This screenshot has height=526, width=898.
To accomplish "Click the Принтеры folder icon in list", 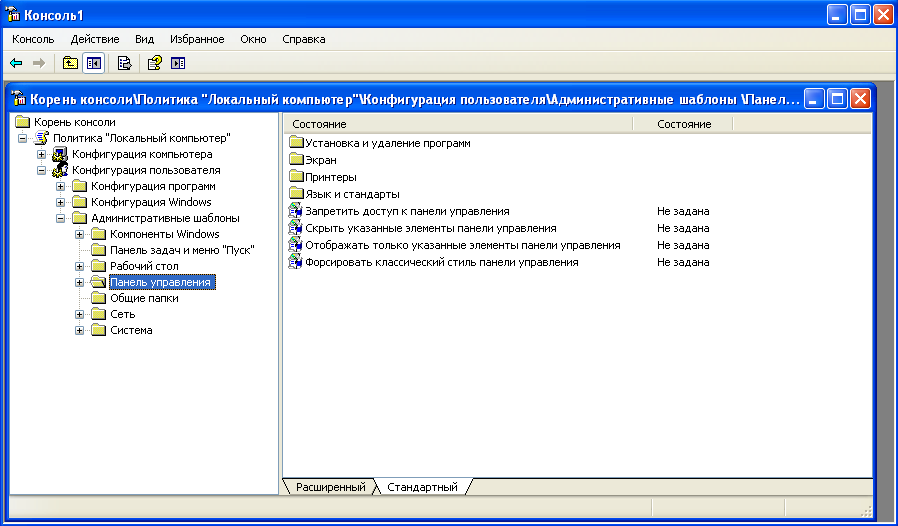I will [296, 177].
